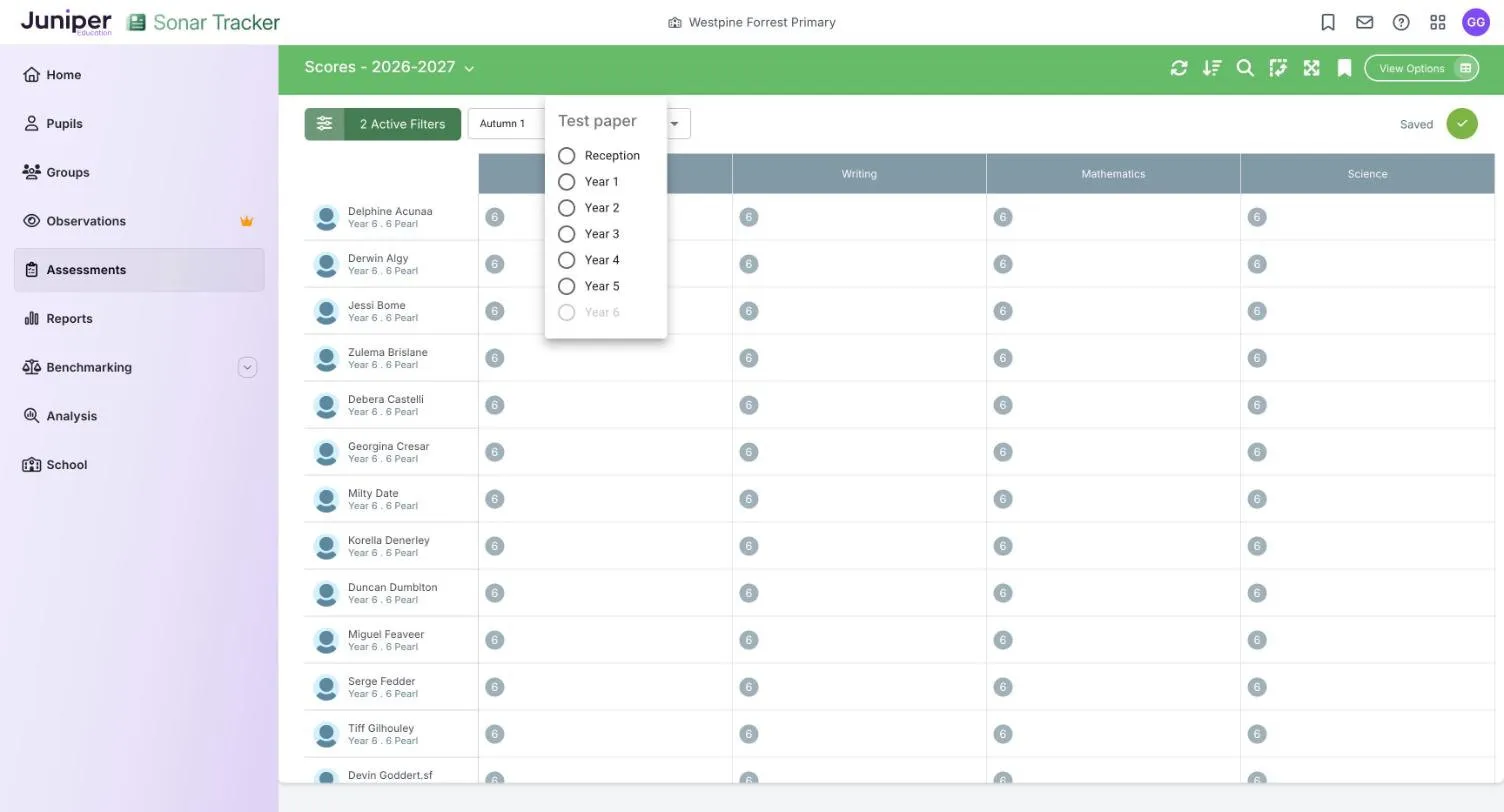Click the Observations premium crown icon
The width and height of the screenshot is (1504, 812).
tap(247, 221)
